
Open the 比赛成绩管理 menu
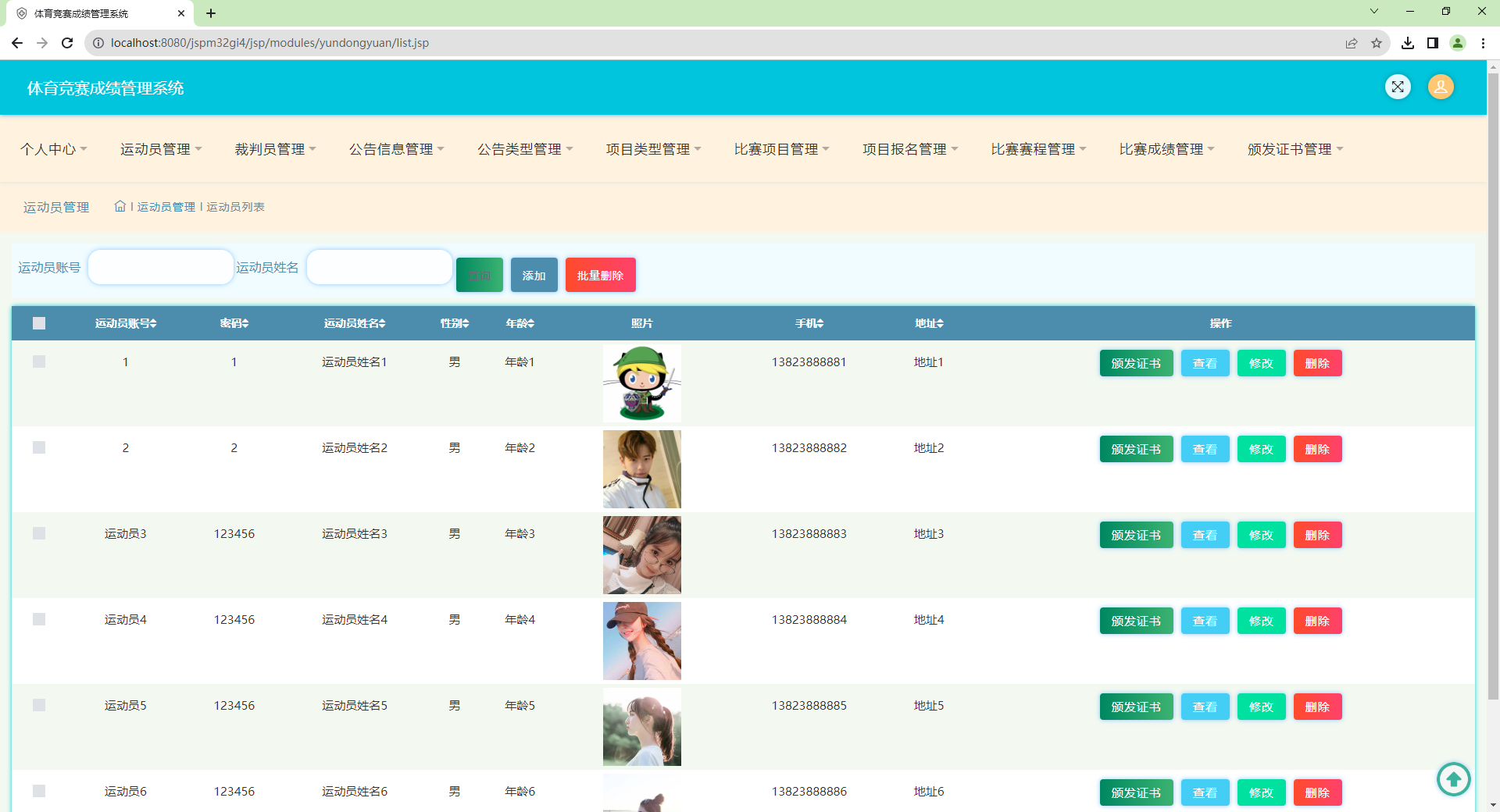point(1167,149)
